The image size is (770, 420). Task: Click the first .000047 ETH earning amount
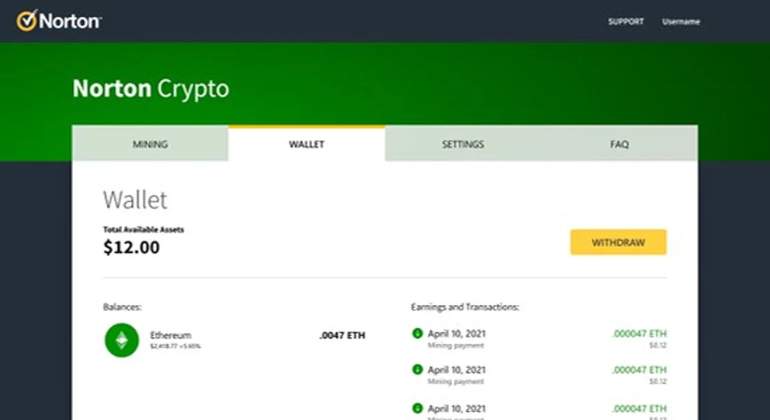639,334
